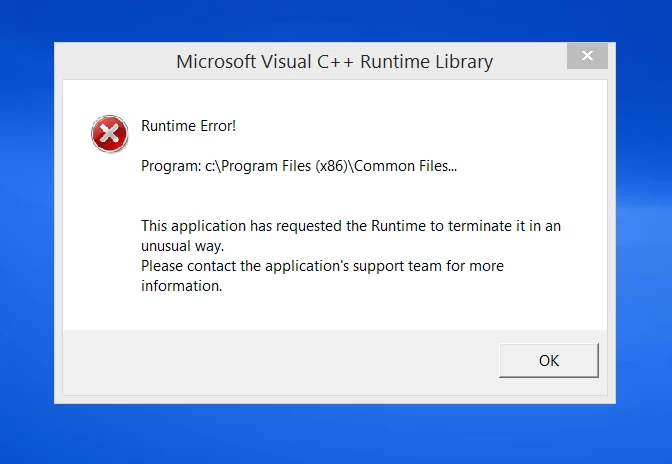Click the final "information." word

[182, 286]
